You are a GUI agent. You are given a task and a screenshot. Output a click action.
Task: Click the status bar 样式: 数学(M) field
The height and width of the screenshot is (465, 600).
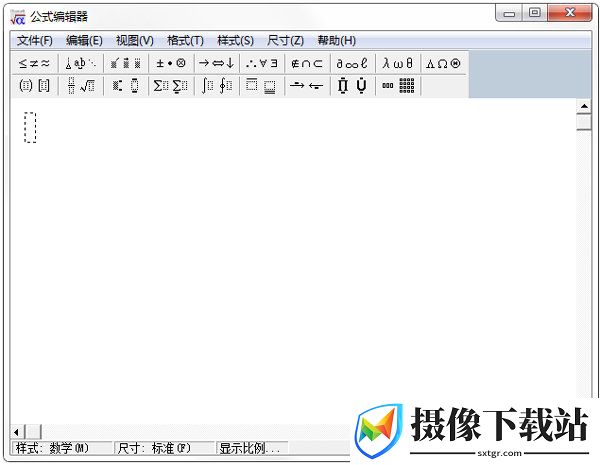tap(62, 448)
